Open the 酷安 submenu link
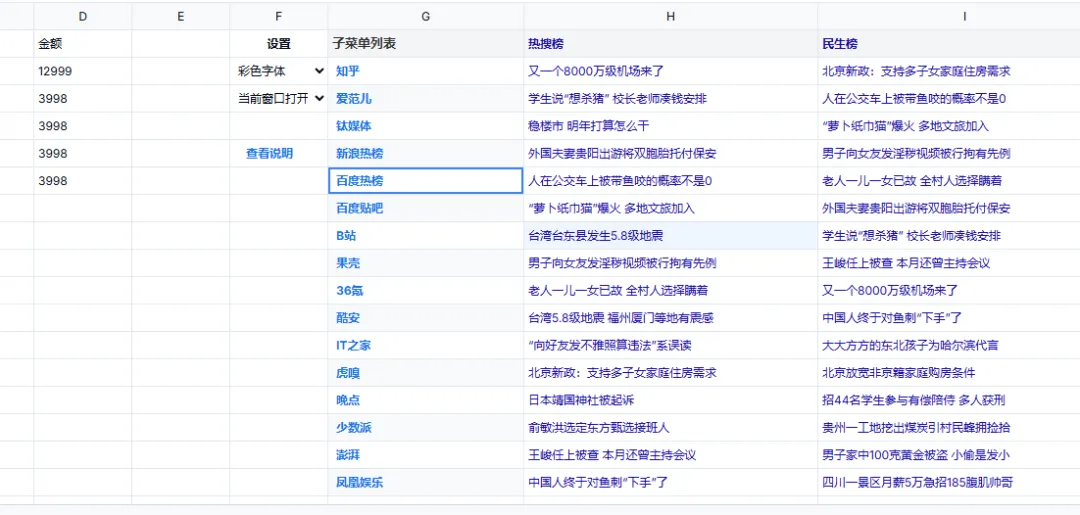Image resolution: width=1080 pixels, height=515 pixels. coord(348,318)
